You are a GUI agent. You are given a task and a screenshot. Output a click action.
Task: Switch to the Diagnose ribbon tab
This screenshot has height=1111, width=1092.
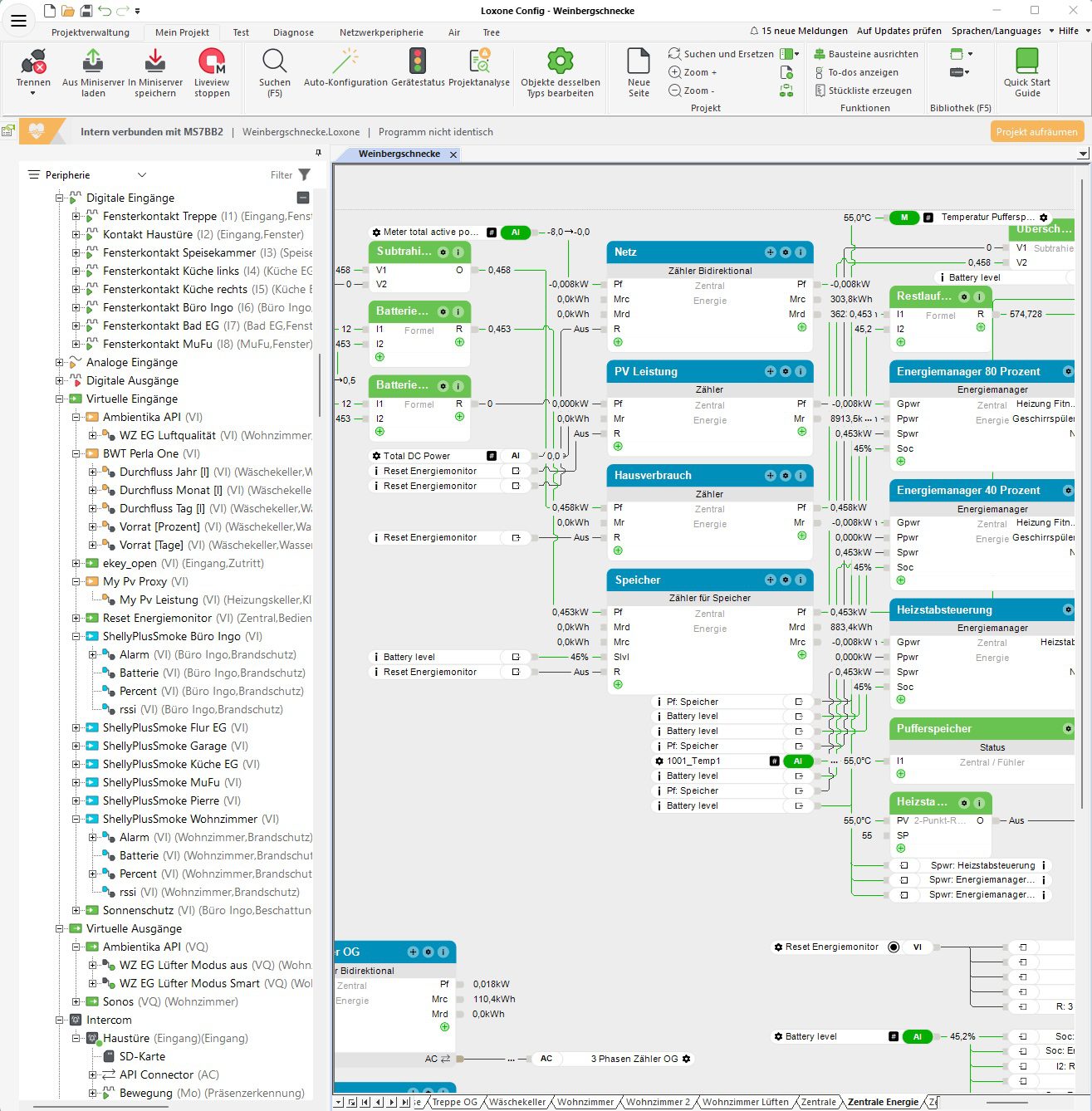293,32
